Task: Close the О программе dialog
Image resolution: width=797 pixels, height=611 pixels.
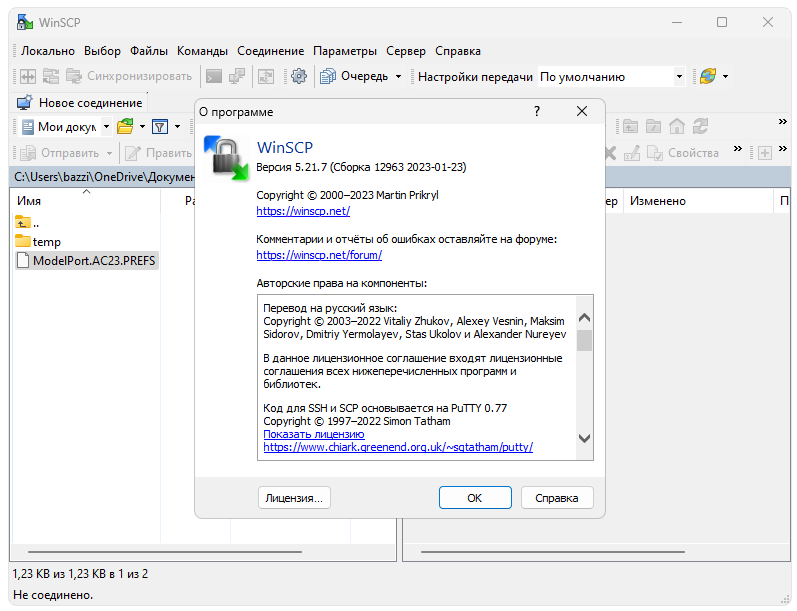Action: pos(582,111)
